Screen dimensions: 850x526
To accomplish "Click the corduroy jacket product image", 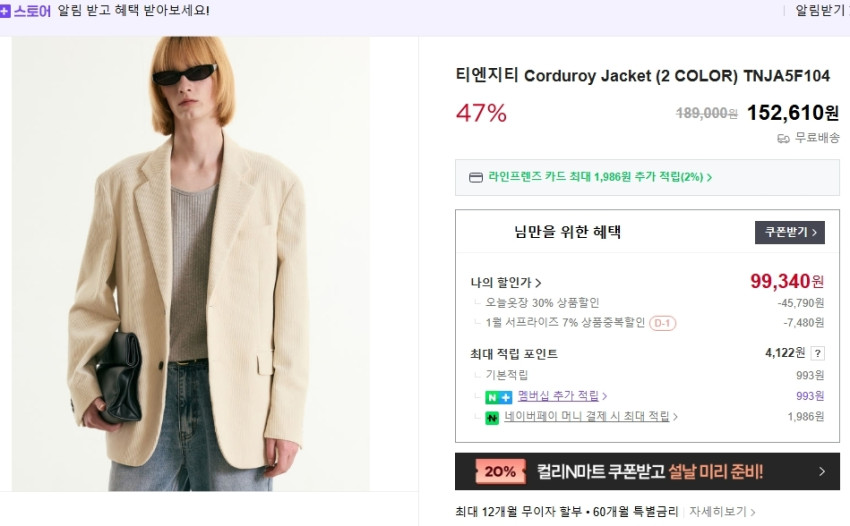I will click(x=191, y=264).
